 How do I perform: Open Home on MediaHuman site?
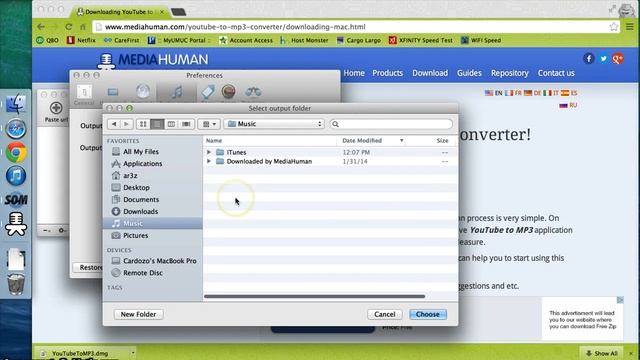coord(354,73)
